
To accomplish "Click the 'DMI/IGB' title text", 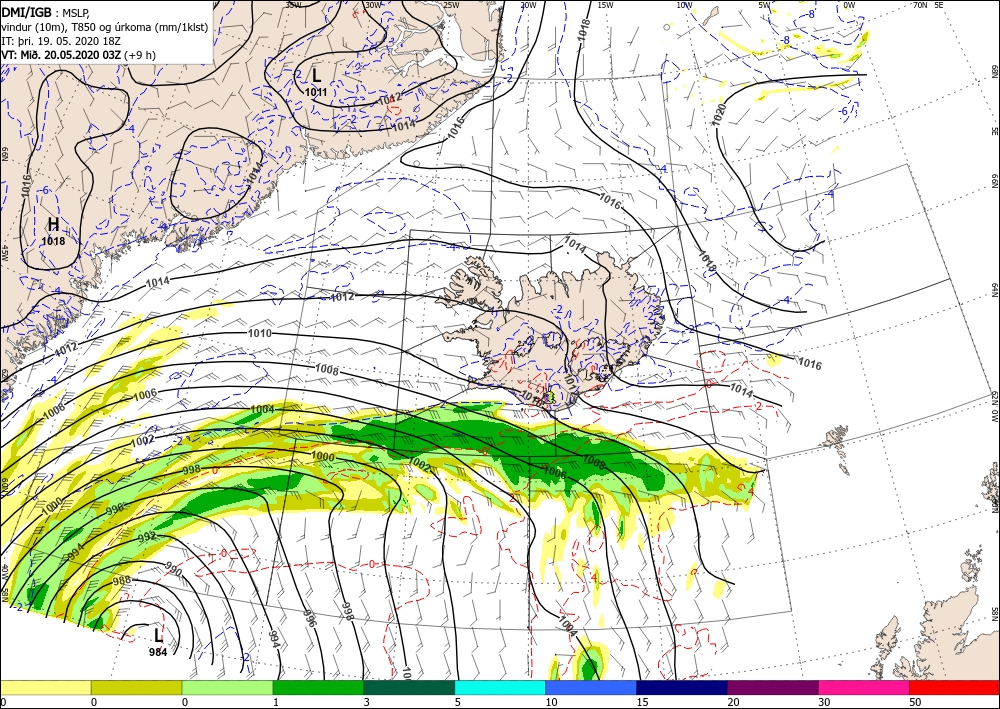I will (26, 12).
